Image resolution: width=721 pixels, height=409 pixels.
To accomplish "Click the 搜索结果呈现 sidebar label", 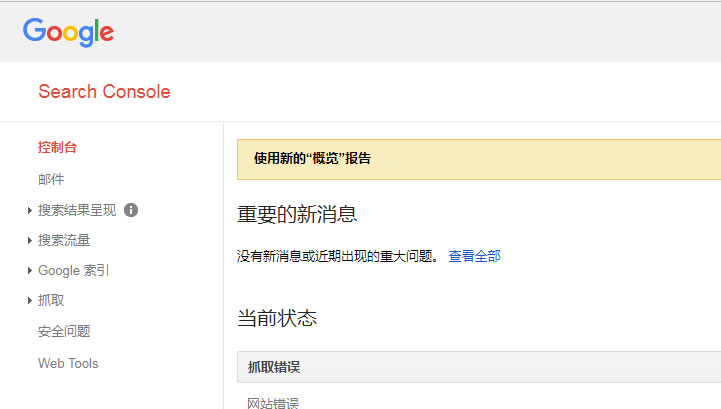I will pyautogui.click(x=77, y=210).
